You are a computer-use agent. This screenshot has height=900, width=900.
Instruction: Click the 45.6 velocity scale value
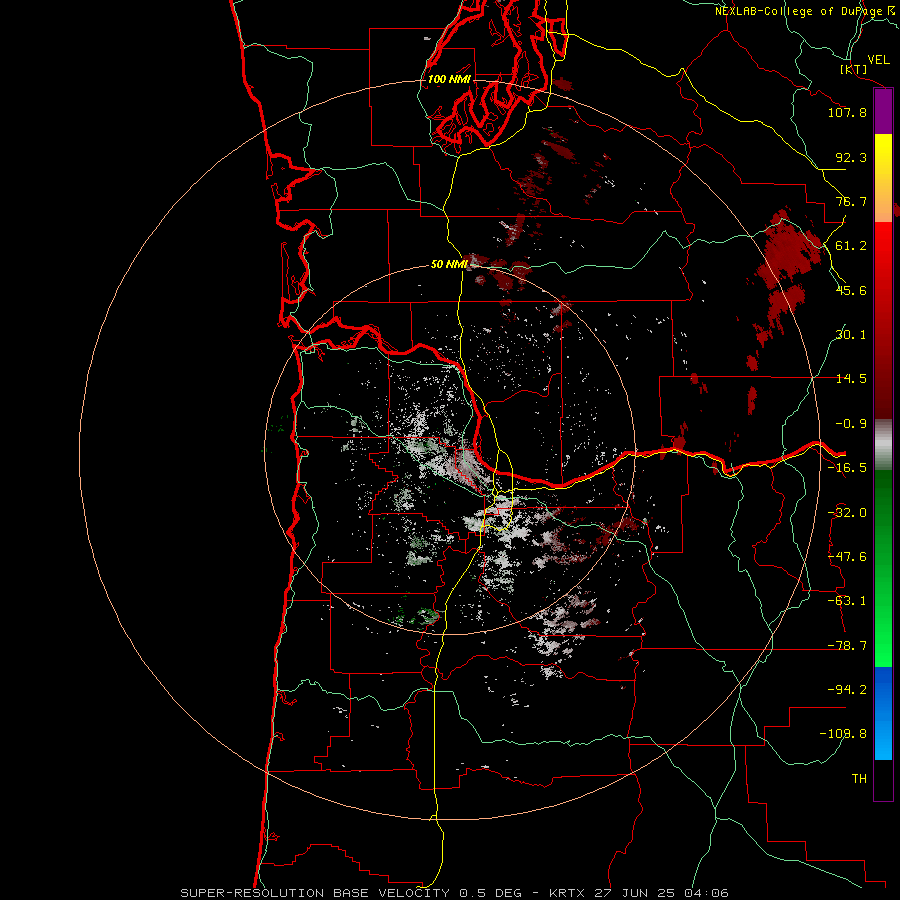click(x=851, y=290)
